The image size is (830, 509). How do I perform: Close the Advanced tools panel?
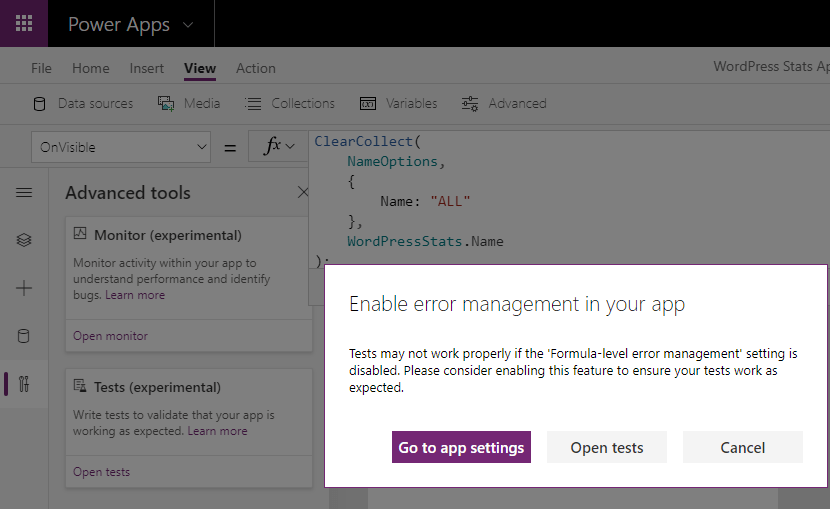pos(303,192)
